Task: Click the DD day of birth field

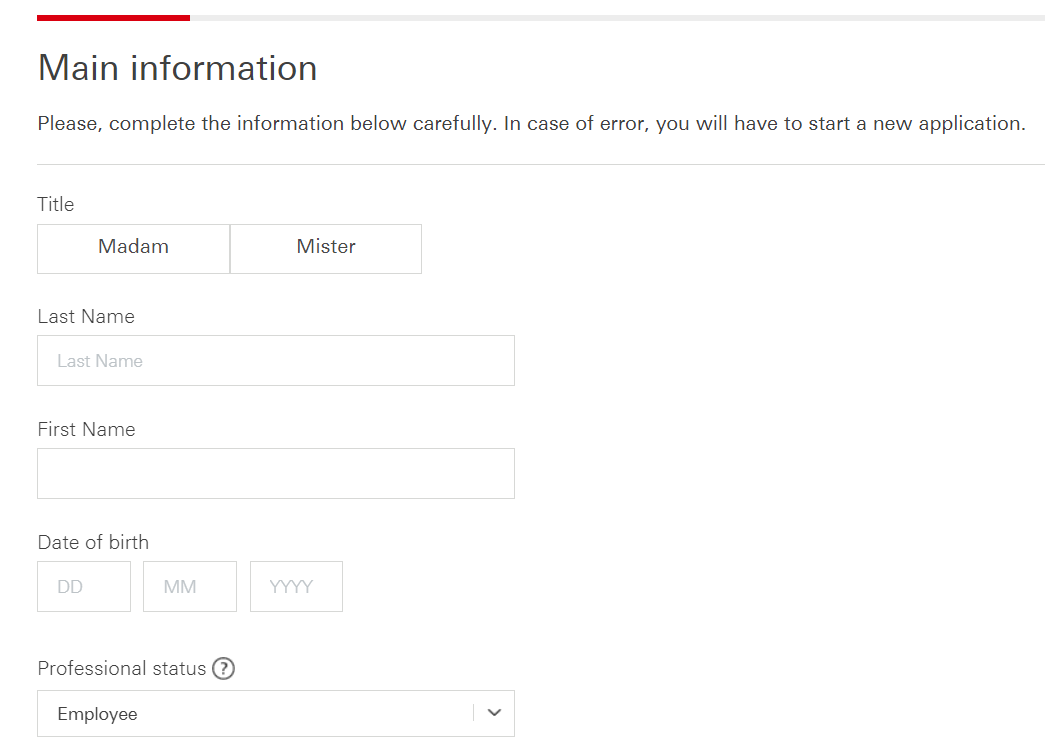Action: click(x=84, y=586)
